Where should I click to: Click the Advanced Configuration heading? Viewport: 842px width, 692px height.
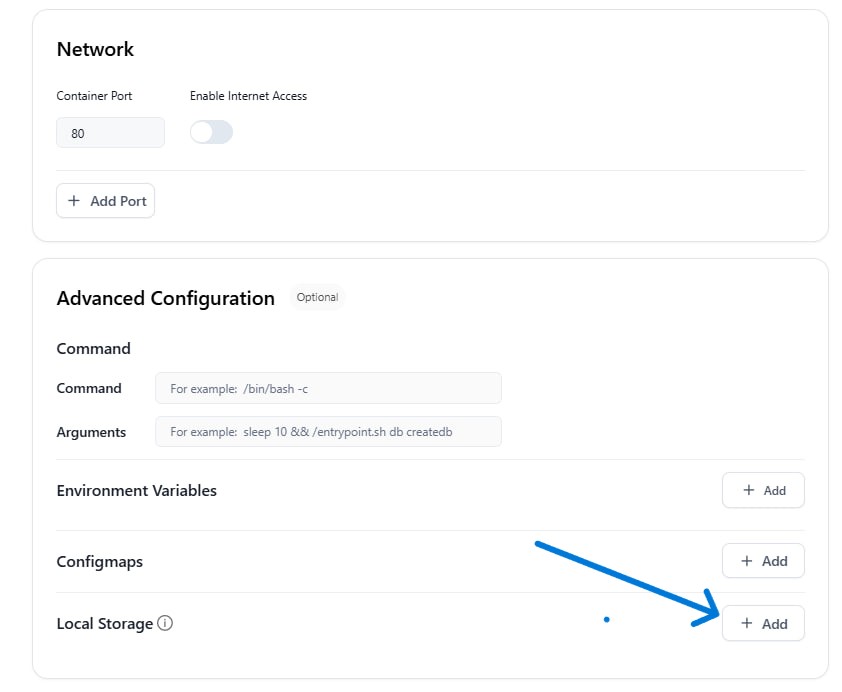(165, 298)
